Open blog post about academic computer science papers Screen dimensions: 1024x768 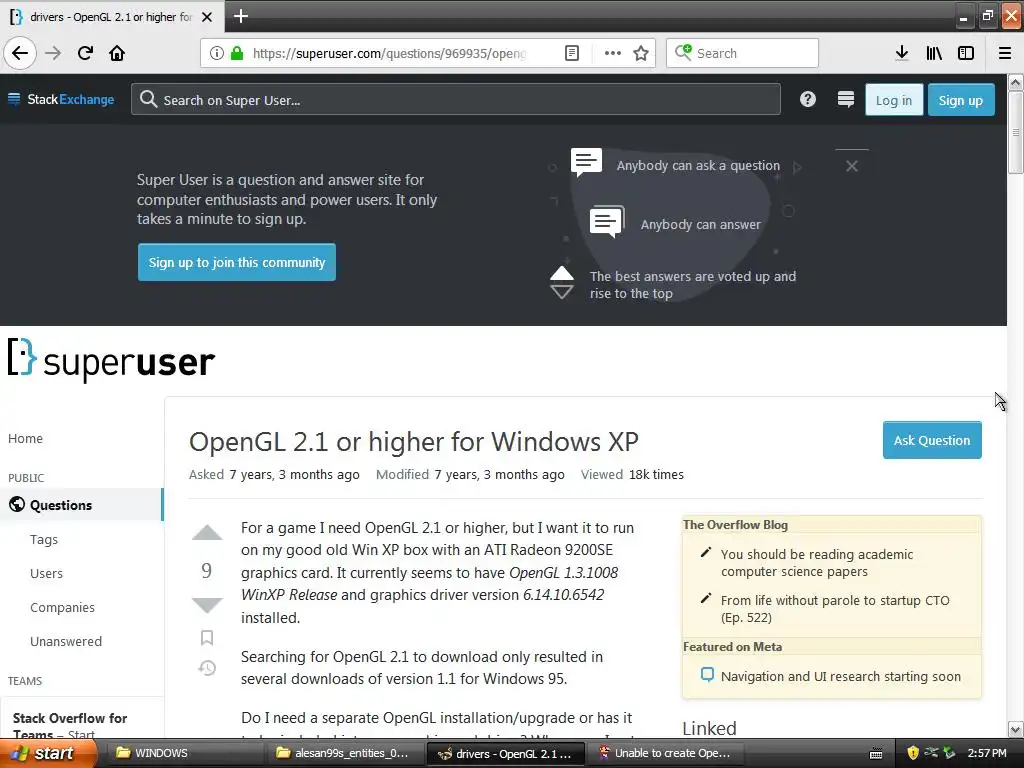pos(816,563)
